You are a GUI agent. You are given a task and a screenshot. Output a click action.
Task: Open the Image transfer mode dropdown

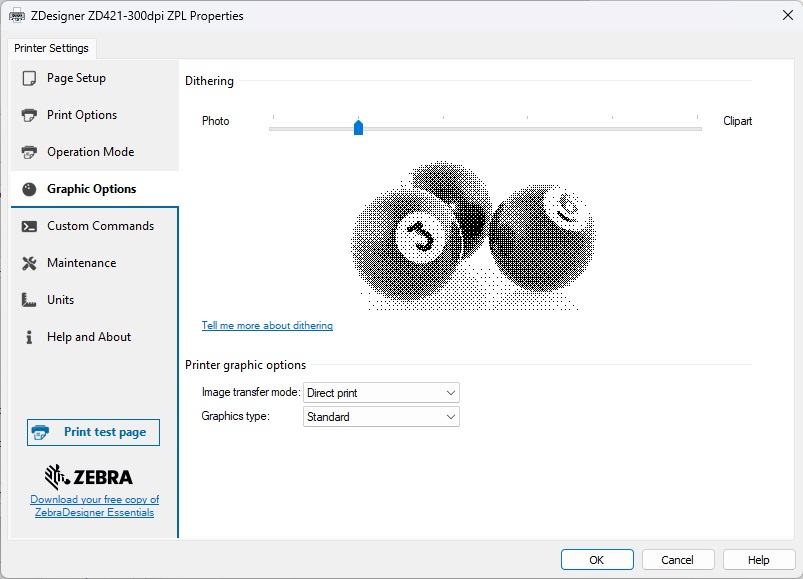[x=381, y=393]
